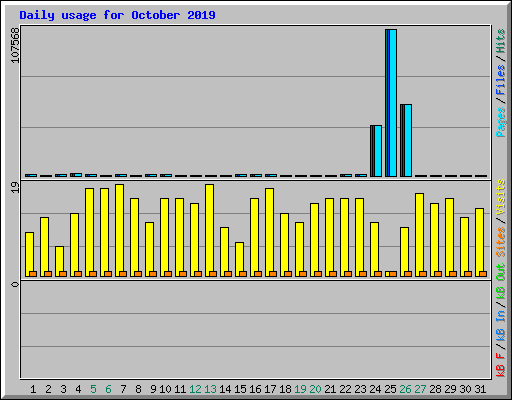
Task: Click the orange sites bar for day 31
Action: 483,274
